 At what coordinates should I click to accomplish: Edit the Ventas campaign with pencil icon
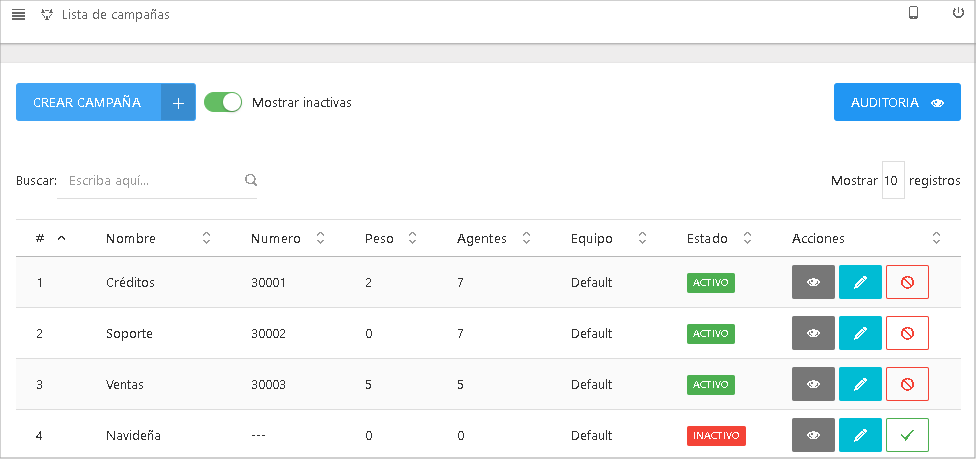pos(860,384)
